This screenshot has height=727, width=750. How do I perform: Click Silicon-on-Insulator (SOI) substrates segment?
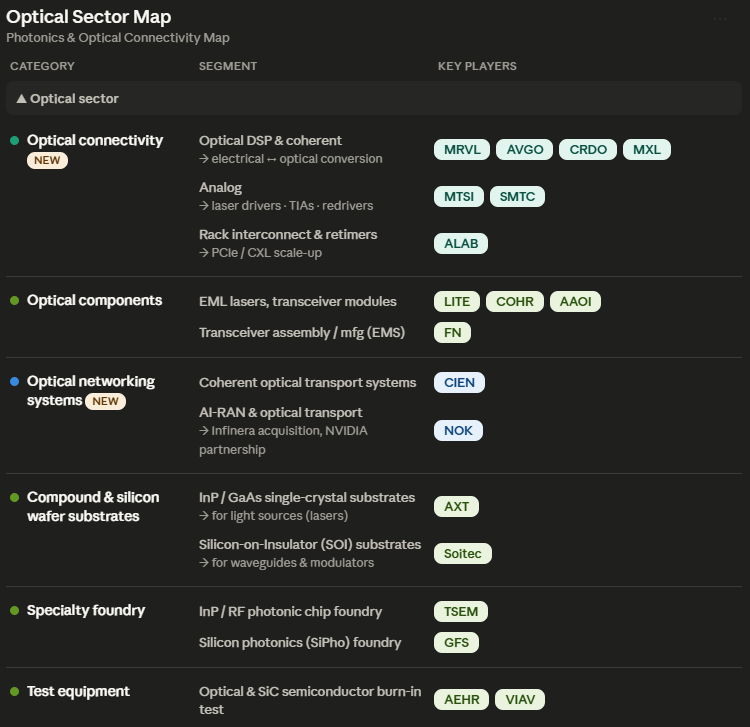click(310, 544)
